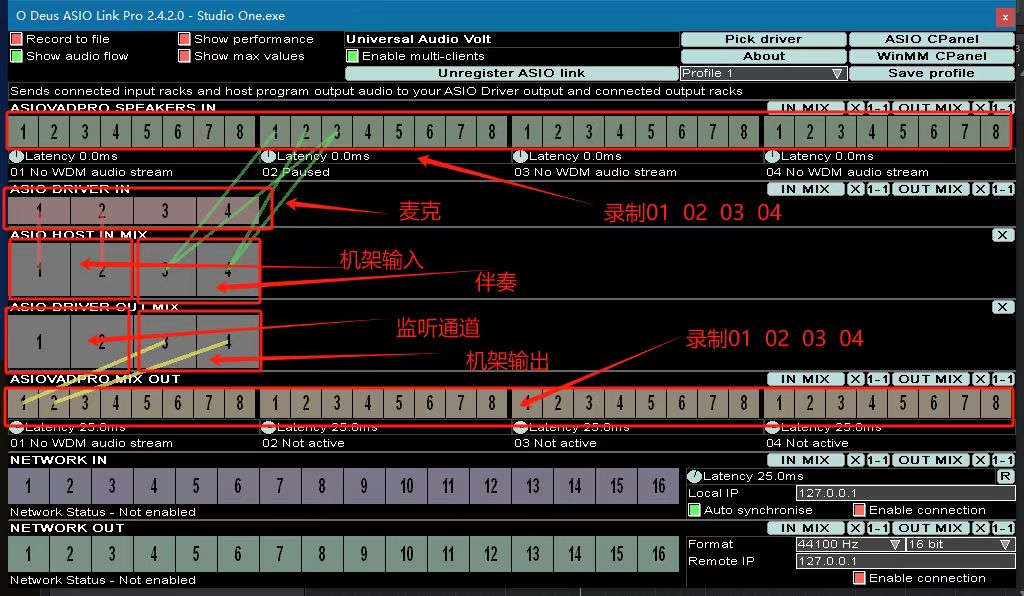Click Save profile button

pos(932,73)
